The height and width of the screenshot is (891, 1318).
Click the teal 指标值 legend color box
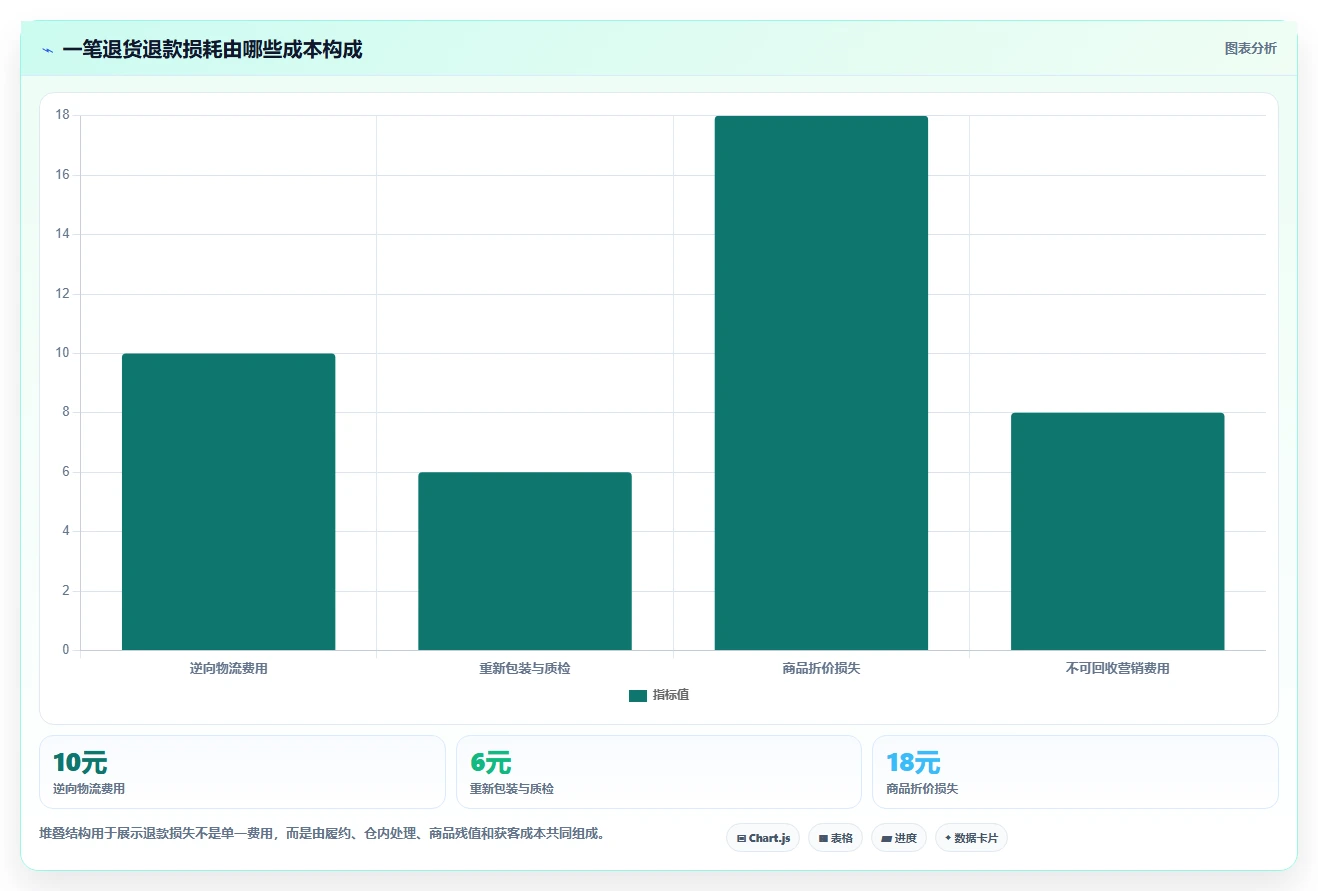click(638, 696)
